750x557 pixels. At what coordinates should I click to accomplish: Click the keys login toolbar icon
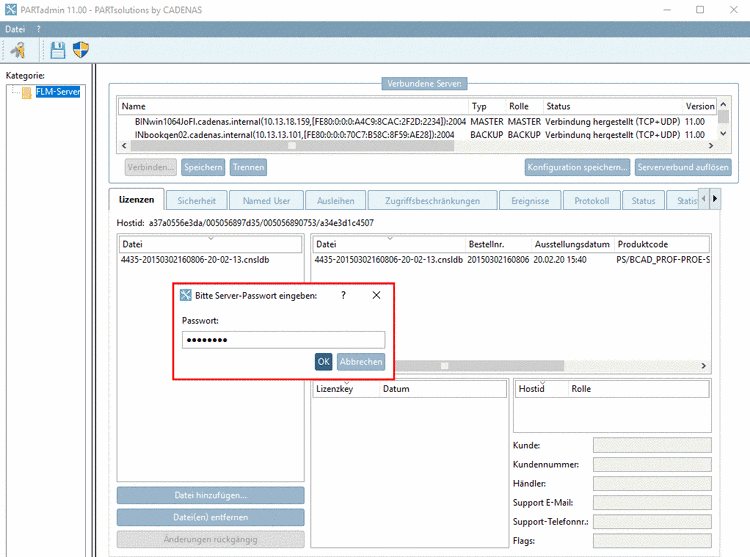tap(19, 50)
